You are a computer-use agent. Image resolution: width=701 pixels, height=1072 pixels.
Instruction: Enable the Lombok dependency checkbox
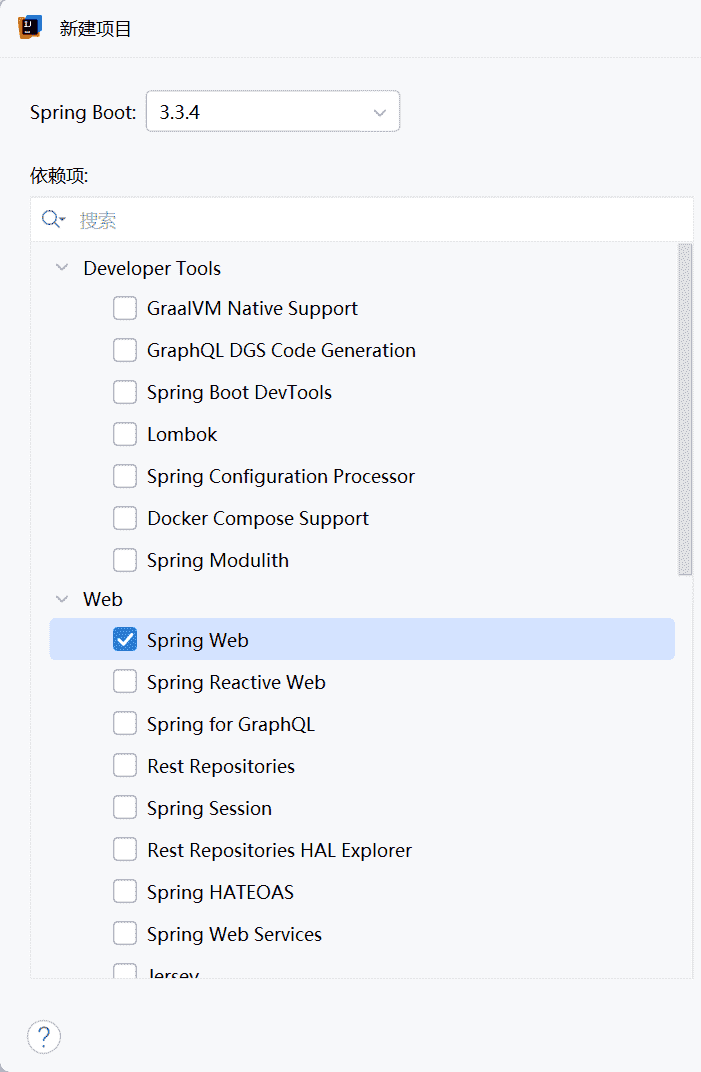pos(125,434)
